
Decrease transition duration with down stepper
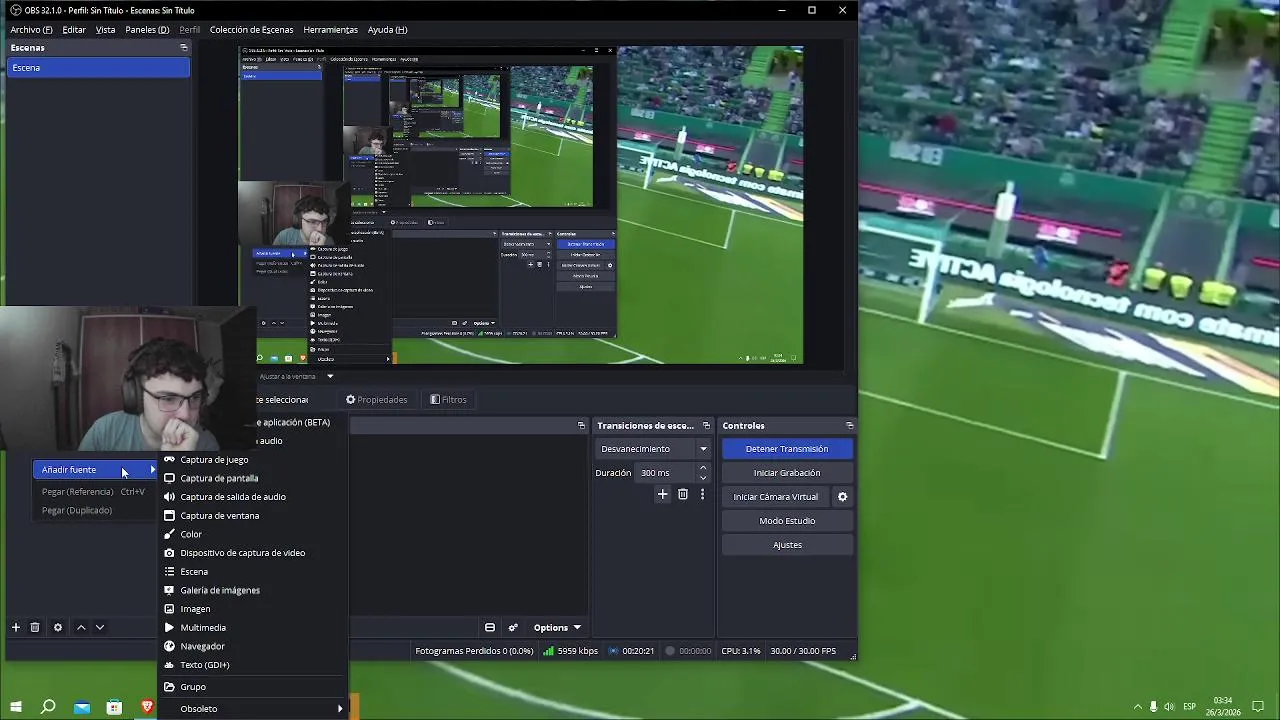[703, 478]
